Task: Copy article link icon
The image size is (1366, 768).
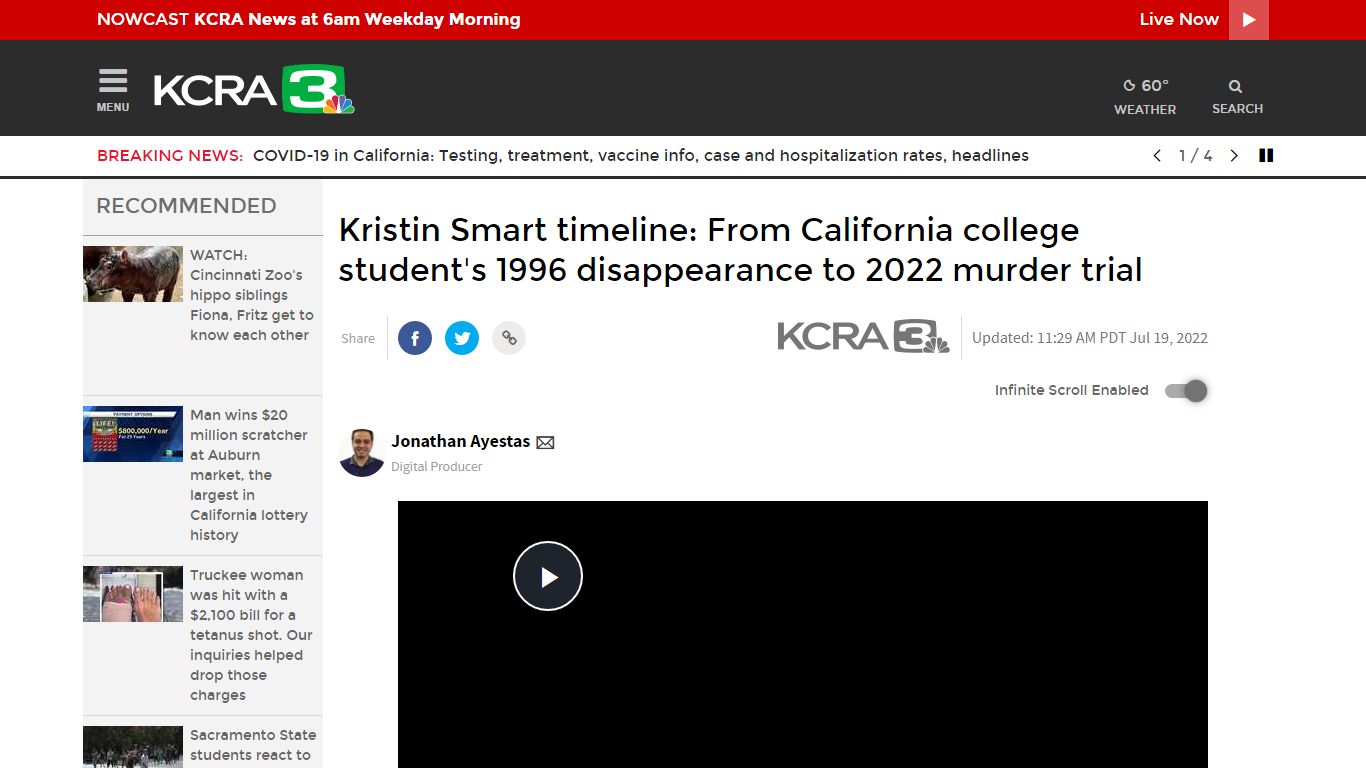Action: coord(509,338)
